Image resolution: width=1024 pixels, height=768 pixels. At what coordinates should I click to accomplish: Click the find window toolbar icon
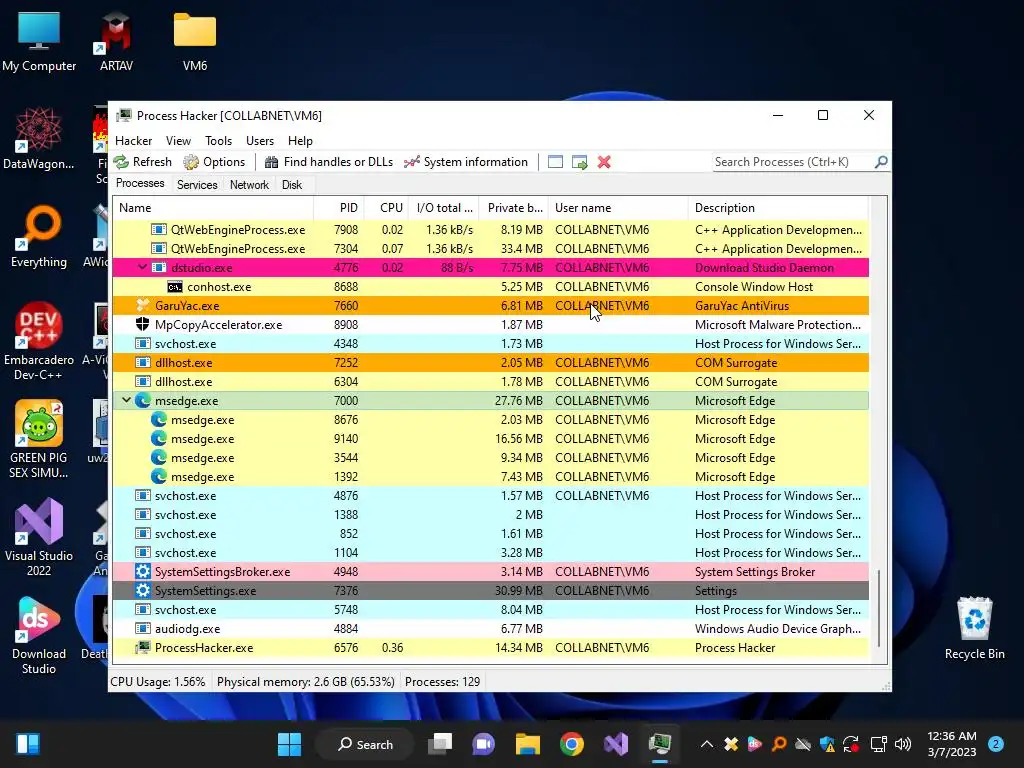pos(555,162)
